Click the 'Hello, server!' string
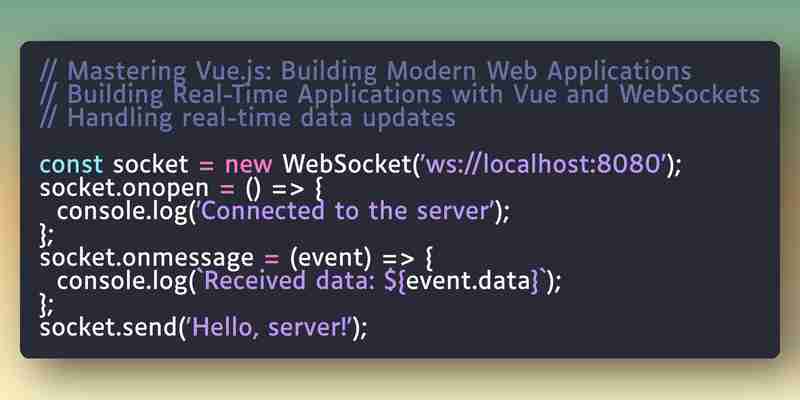 269,328
